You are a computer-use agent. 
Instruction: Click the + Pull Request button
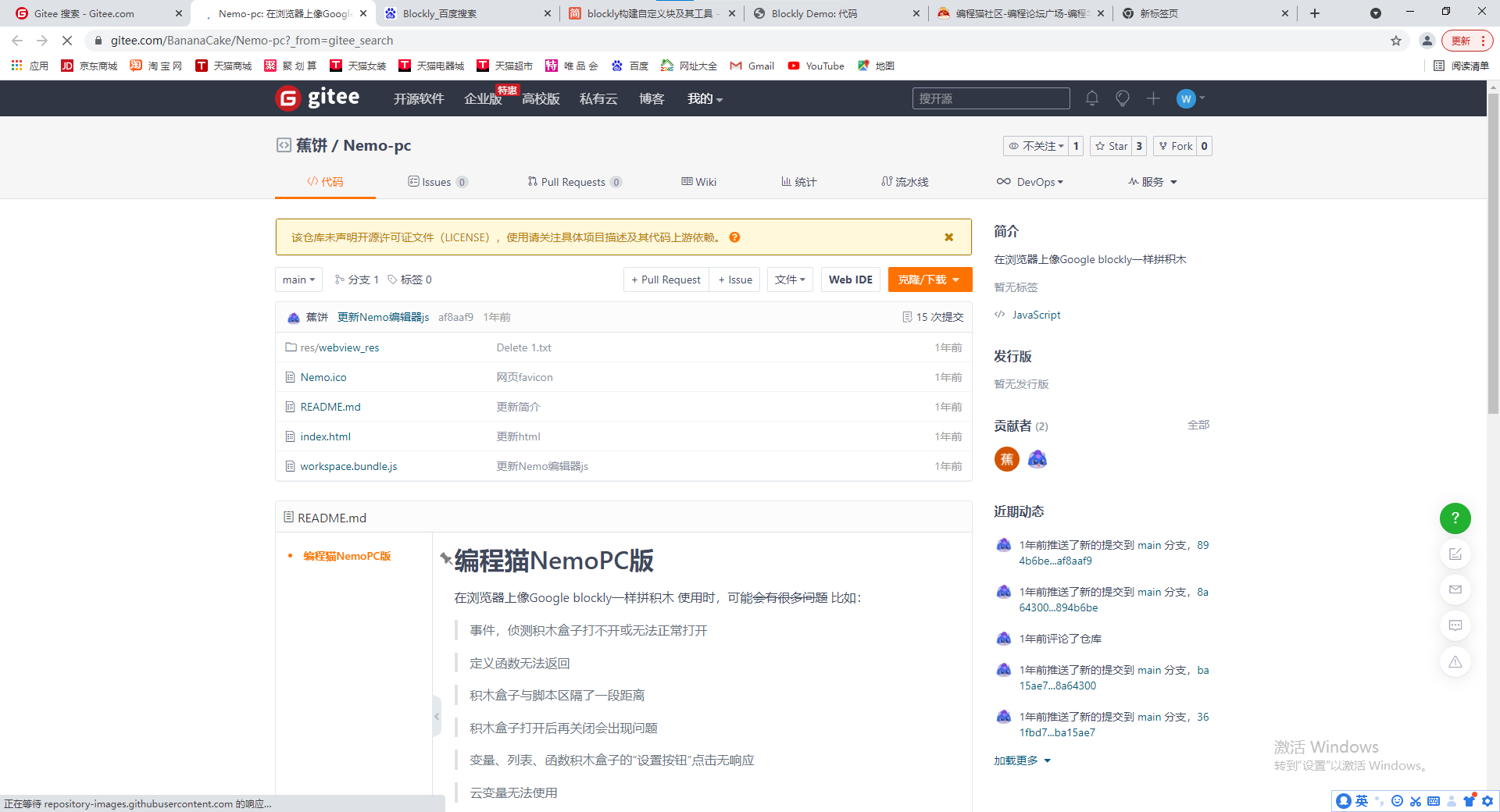point(666,280)
